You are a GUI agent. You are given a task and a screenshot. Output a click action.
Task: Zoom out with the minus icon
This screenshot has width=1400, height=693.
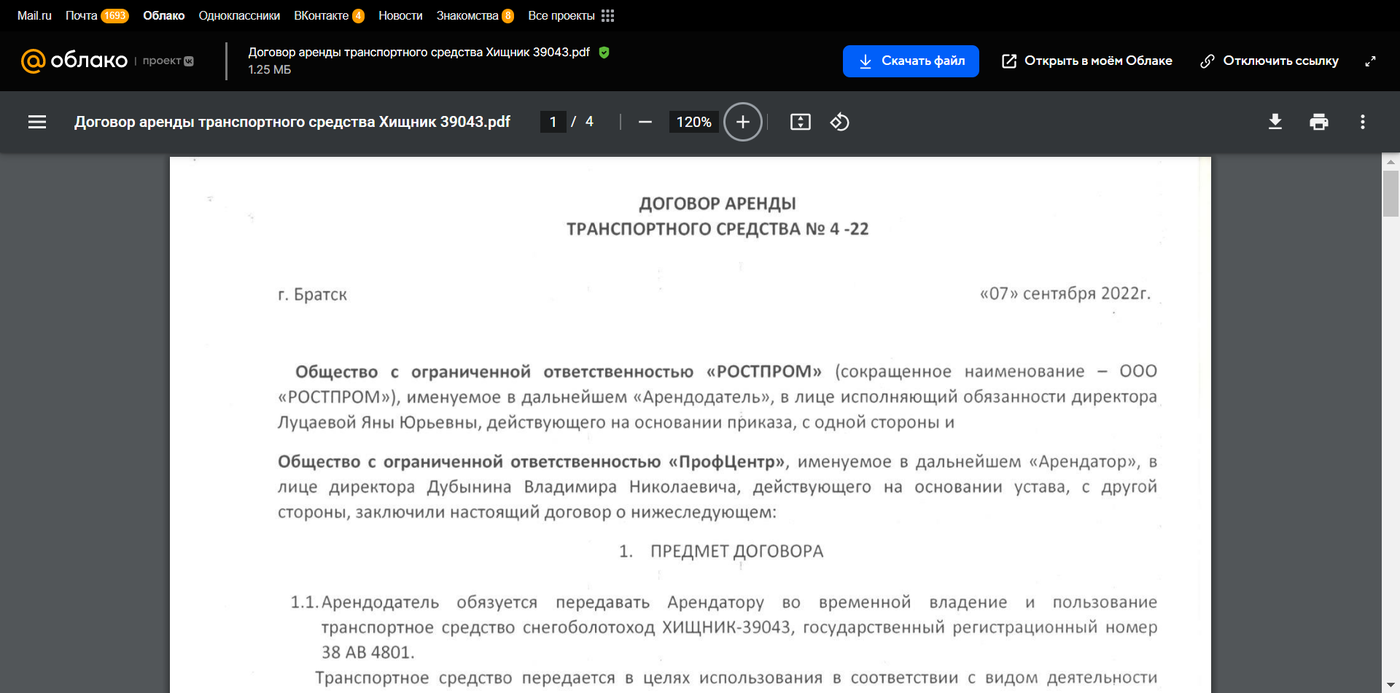645,122
